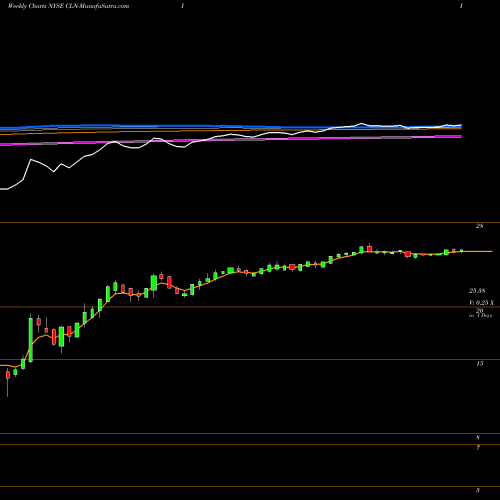This screenshot has height=500, width=500.
Task: Click the price axis label '3'
Action: [x=478, y=490]
